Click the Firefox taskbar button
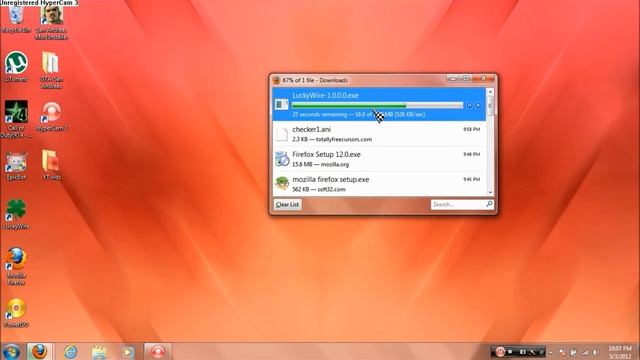The image size is (640, 360). (x=39, y=351)
